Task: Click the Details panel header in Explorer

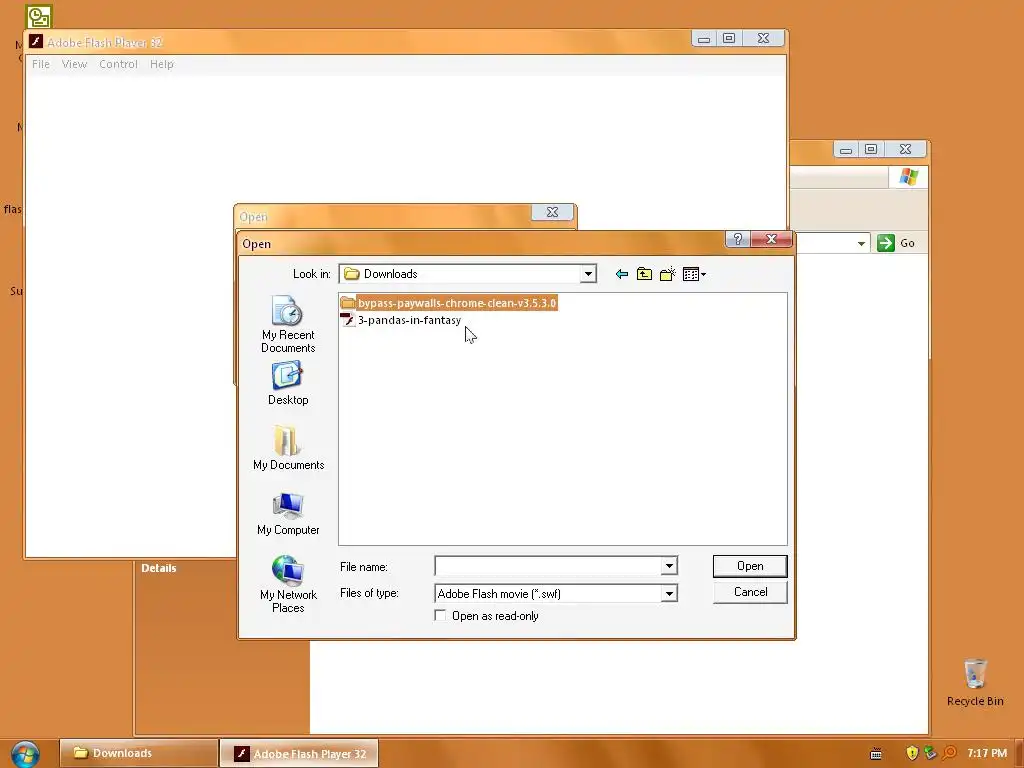Action: coord(159,568)
